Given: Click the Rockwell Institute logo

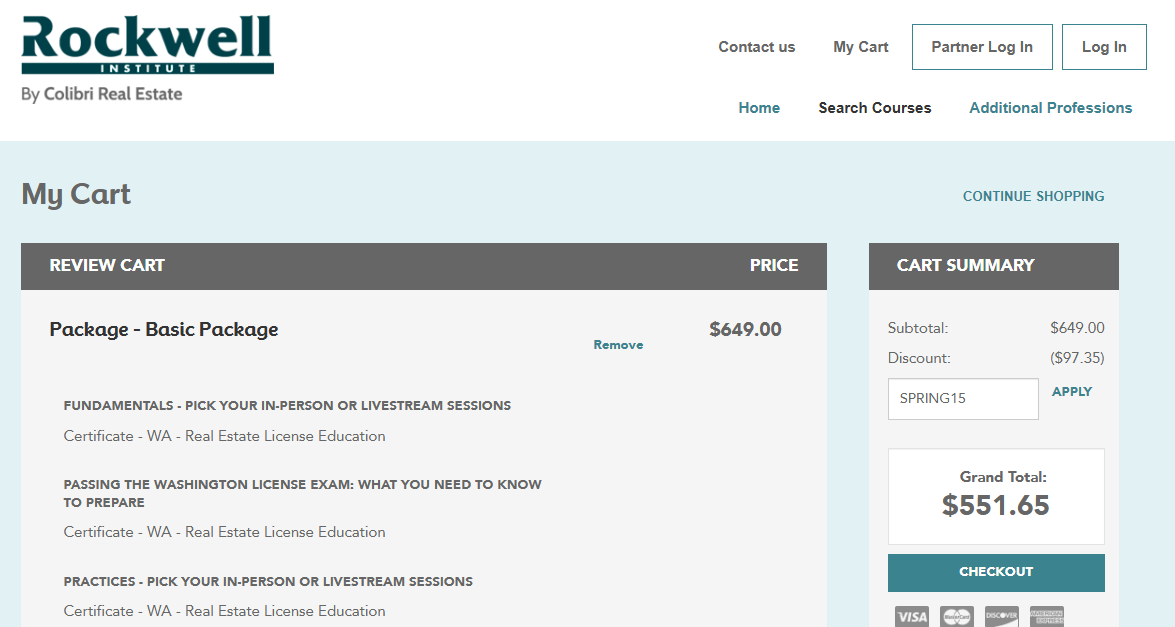Looking at the screenshot, I should pos(146,47).
